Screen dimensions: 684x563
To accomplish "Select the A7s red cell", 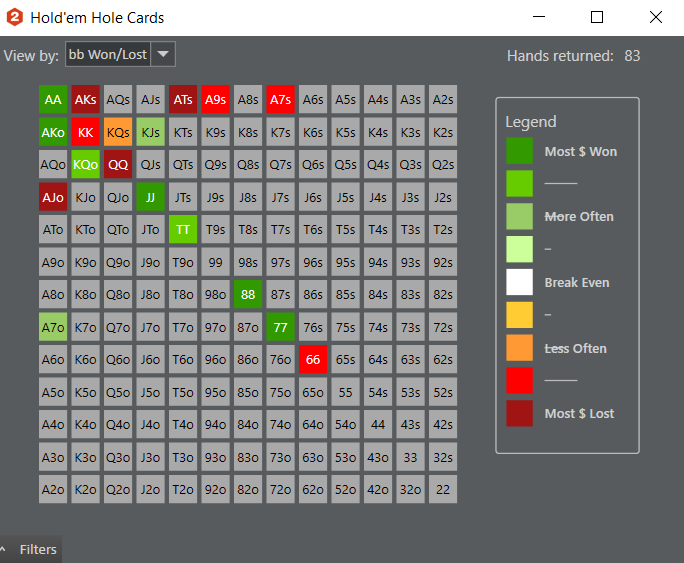I will (280, 100).
